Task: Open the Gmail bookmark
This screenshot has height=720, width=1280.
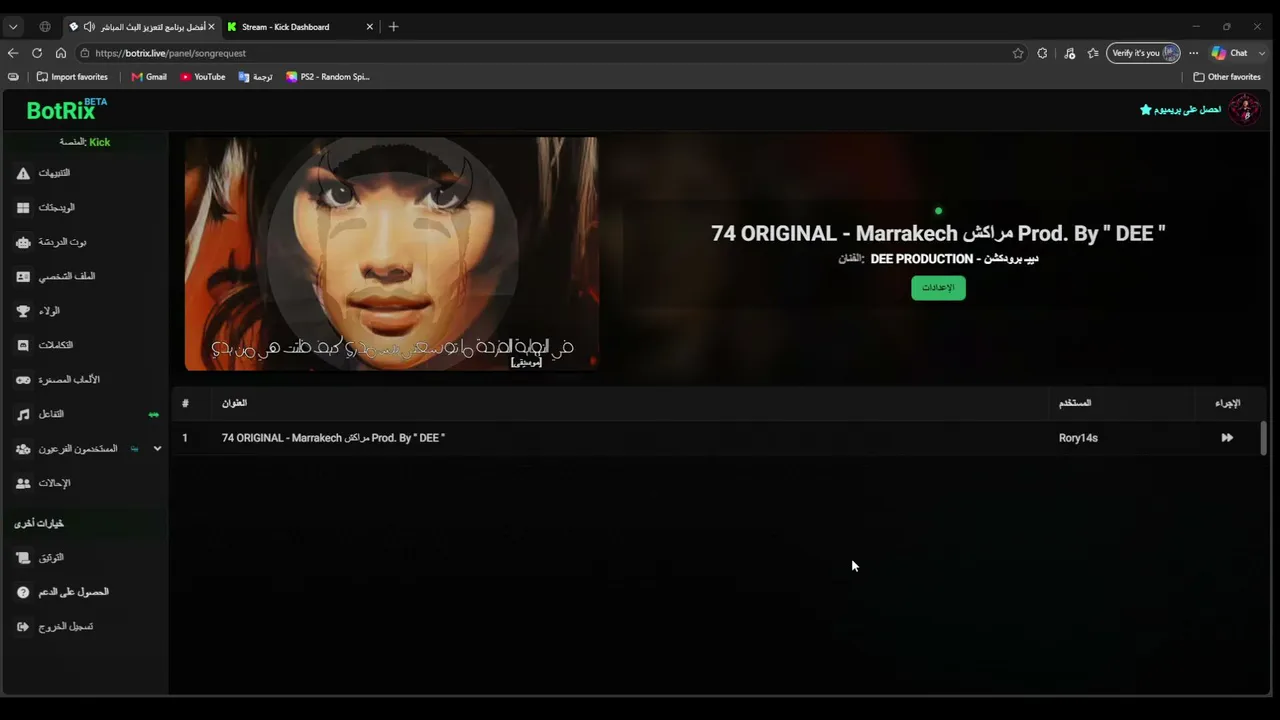Action: (149, 77)
